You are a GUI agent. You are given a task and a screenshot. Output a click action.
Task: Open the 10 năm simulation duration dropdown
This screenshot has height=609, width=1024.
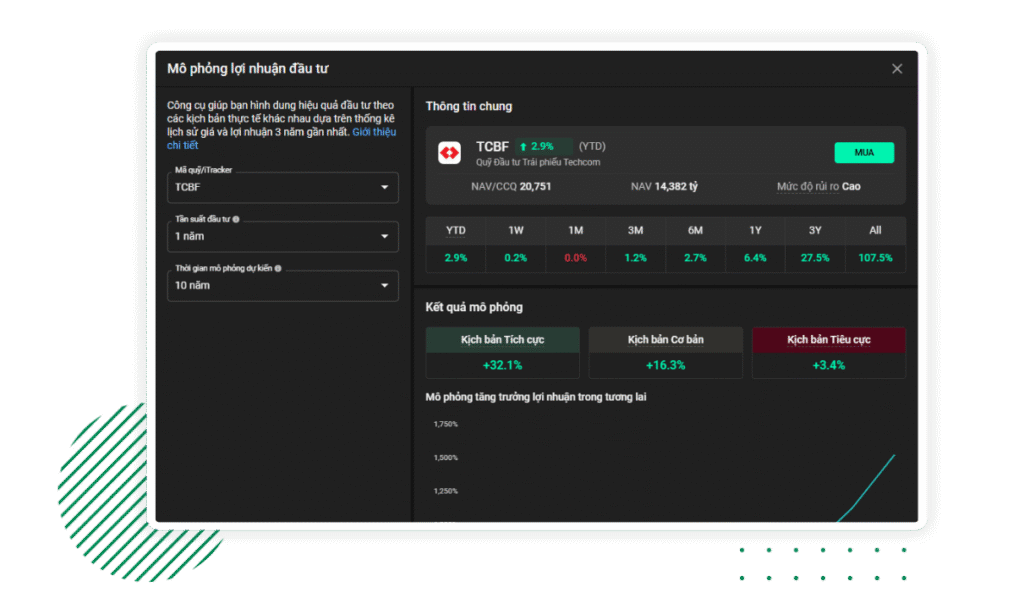coord(282,285)
